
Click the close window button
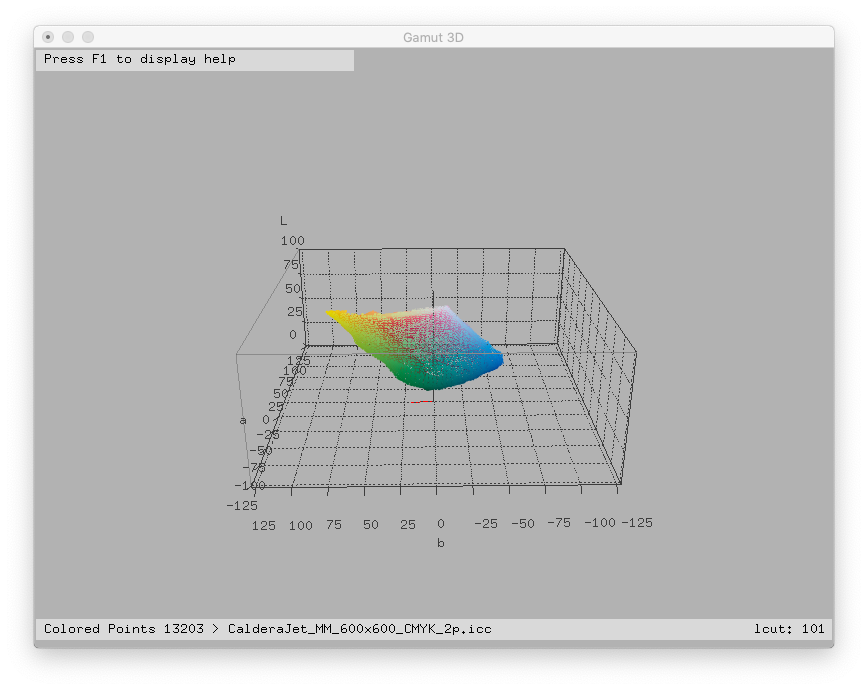click(x=48, y=37)
